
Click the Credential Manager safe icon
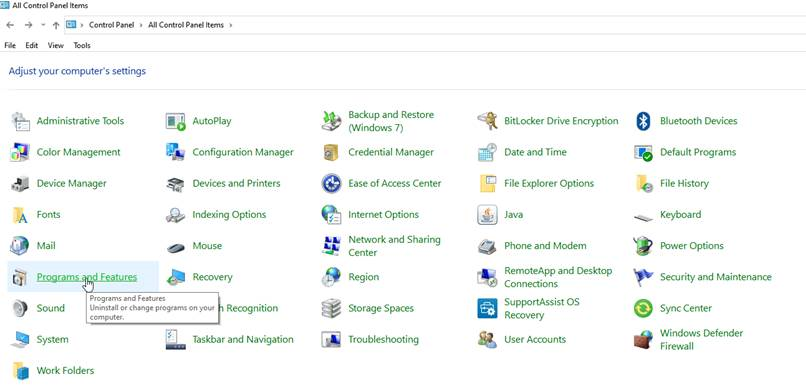pyautogui.click(x=331, y=153)
